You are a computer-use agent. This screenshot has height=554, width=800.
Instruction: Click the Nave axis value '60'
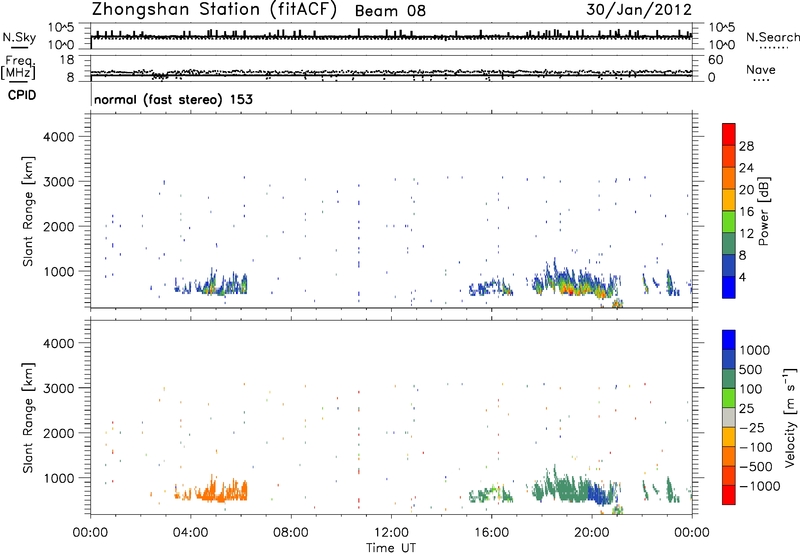[716, 60]
